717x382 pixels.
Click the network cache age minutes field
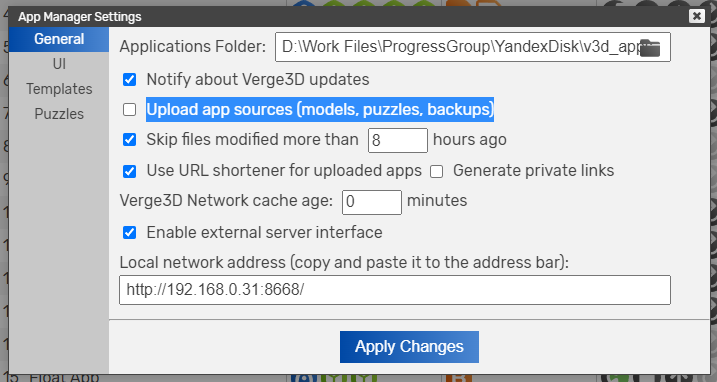pos(372,202)
